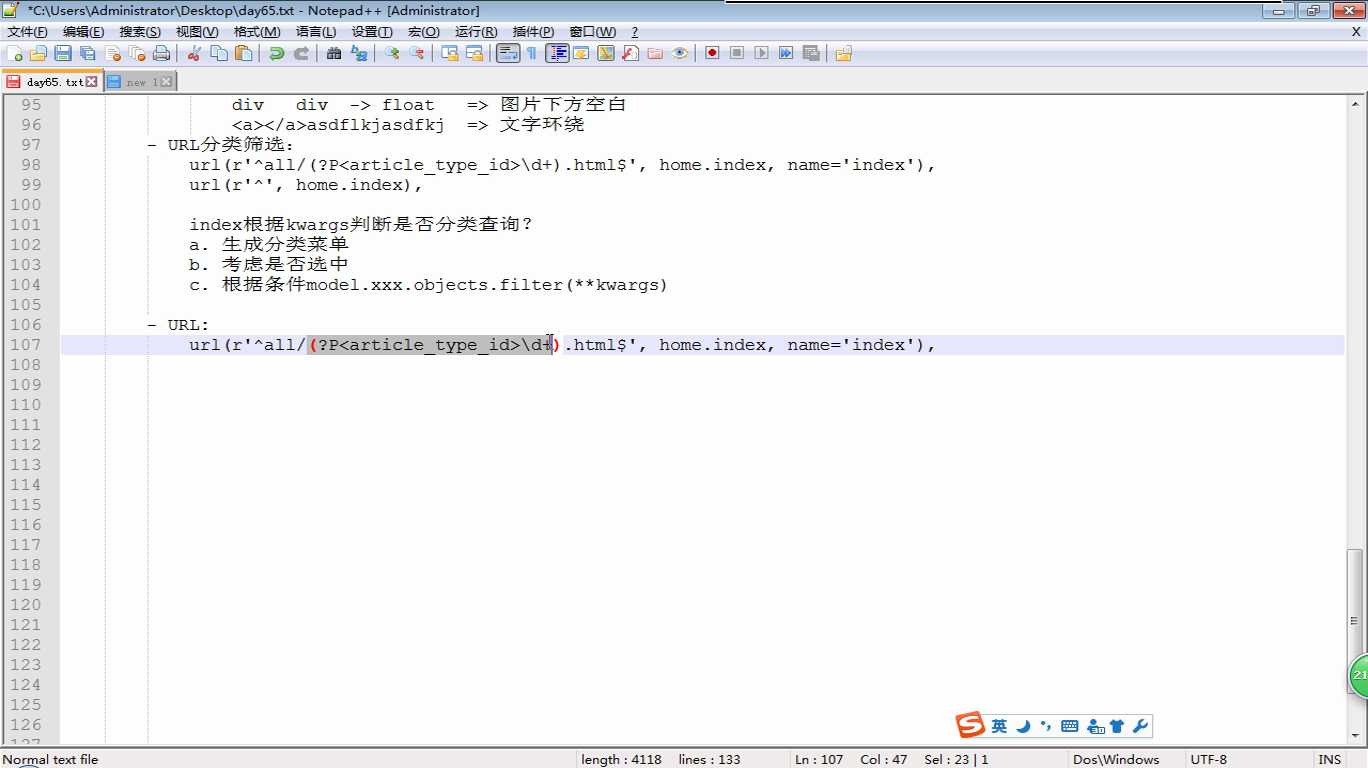
Task: Run macro multiple times icon
Action: pos(786,53)
